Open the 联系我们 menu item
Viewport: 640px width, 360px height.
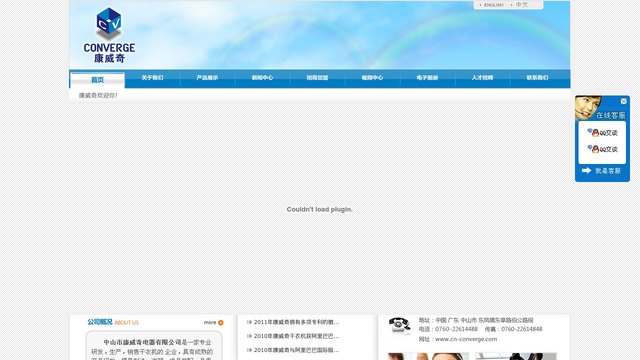point(538,78)
